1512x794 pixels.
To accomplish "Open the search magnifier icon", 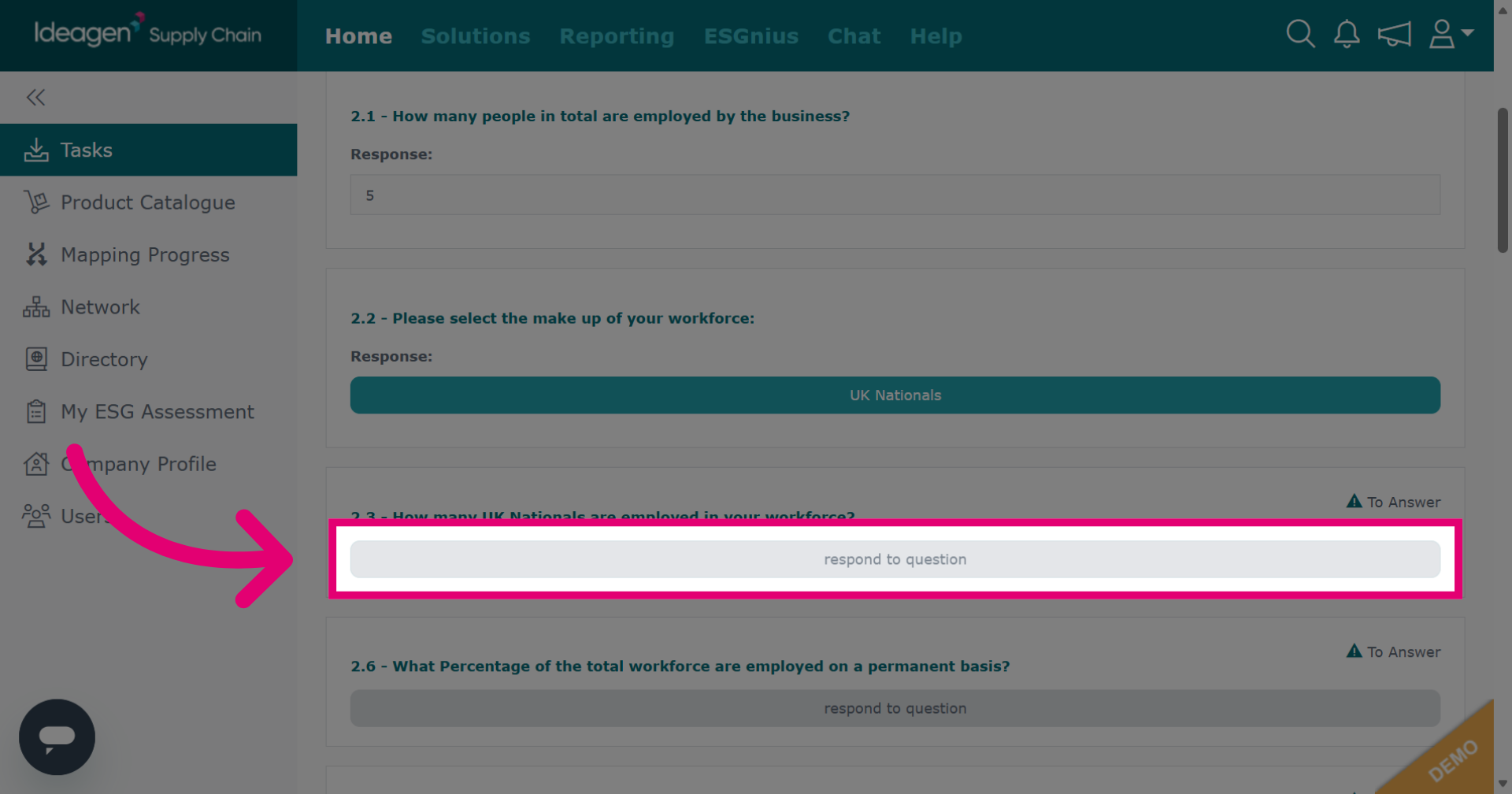I will point(1300,34).
